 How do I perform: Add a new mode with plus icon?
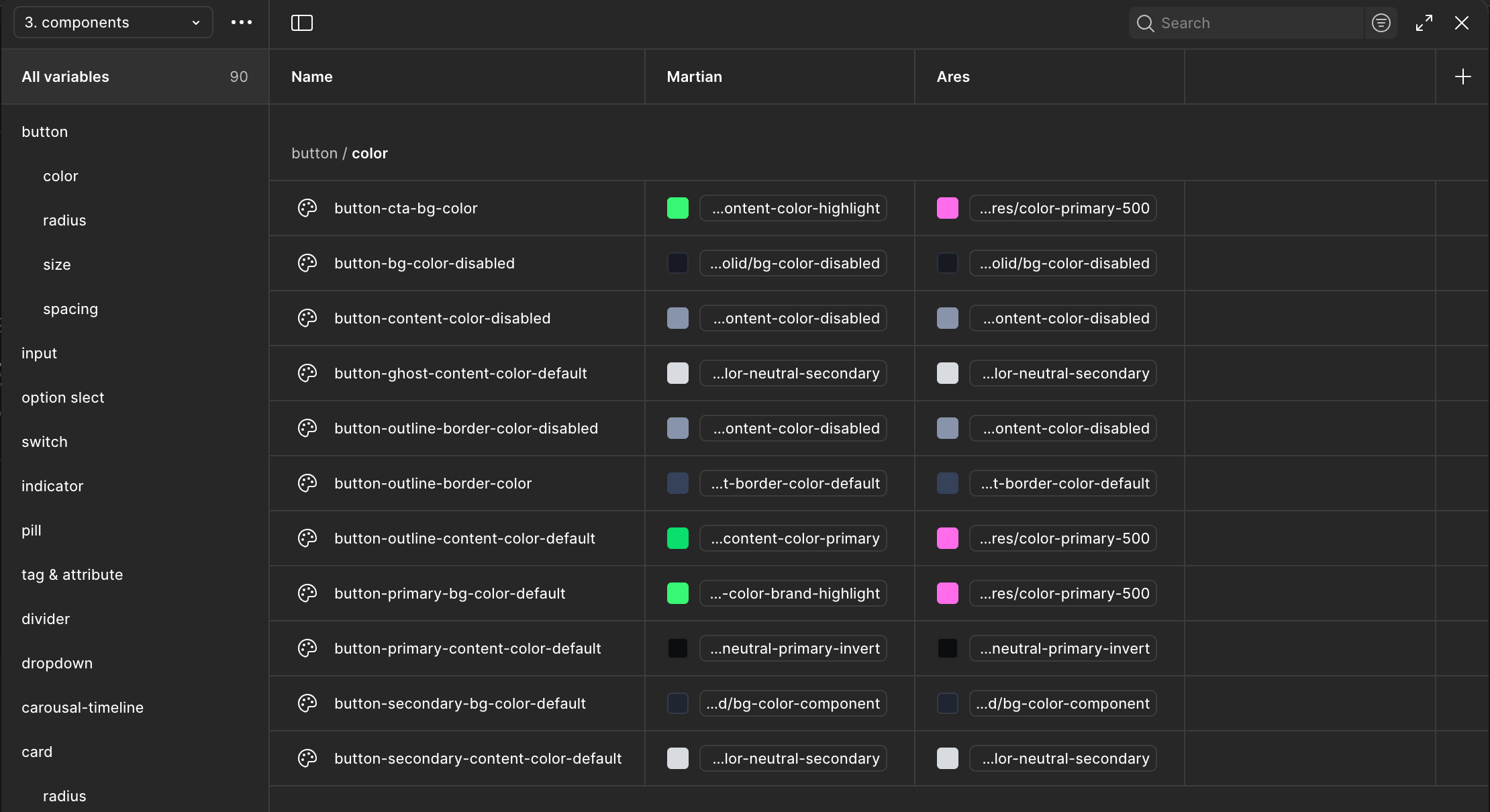click(x=1462, y=77)
